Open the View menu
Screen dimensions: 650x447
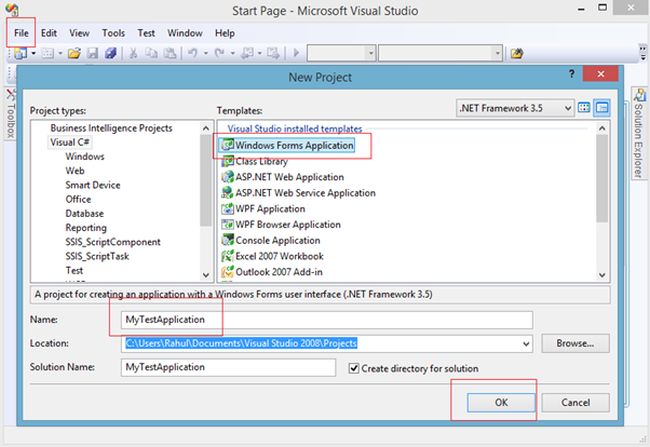coord(79,33)
